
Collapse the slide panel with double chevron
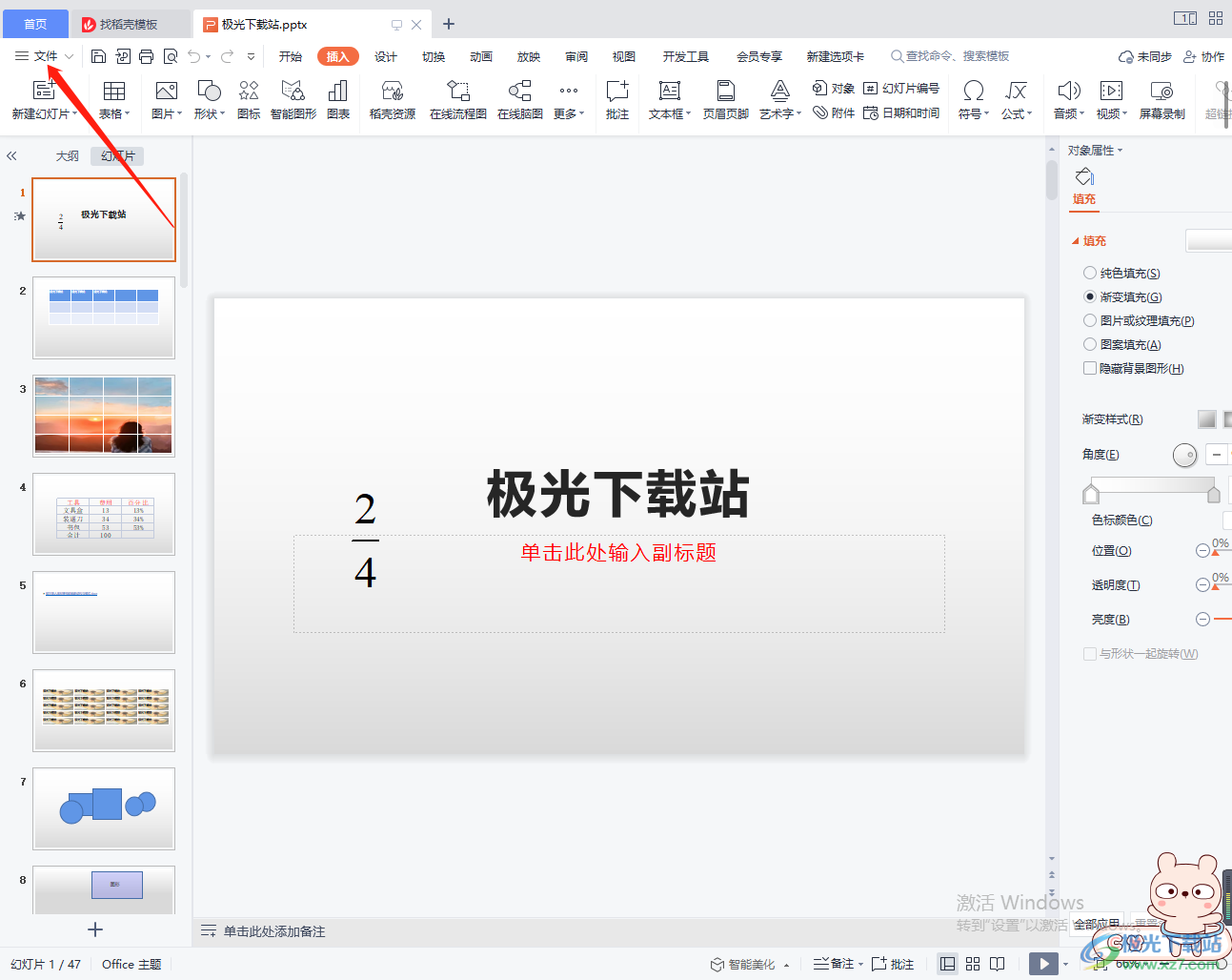[11, 155]
